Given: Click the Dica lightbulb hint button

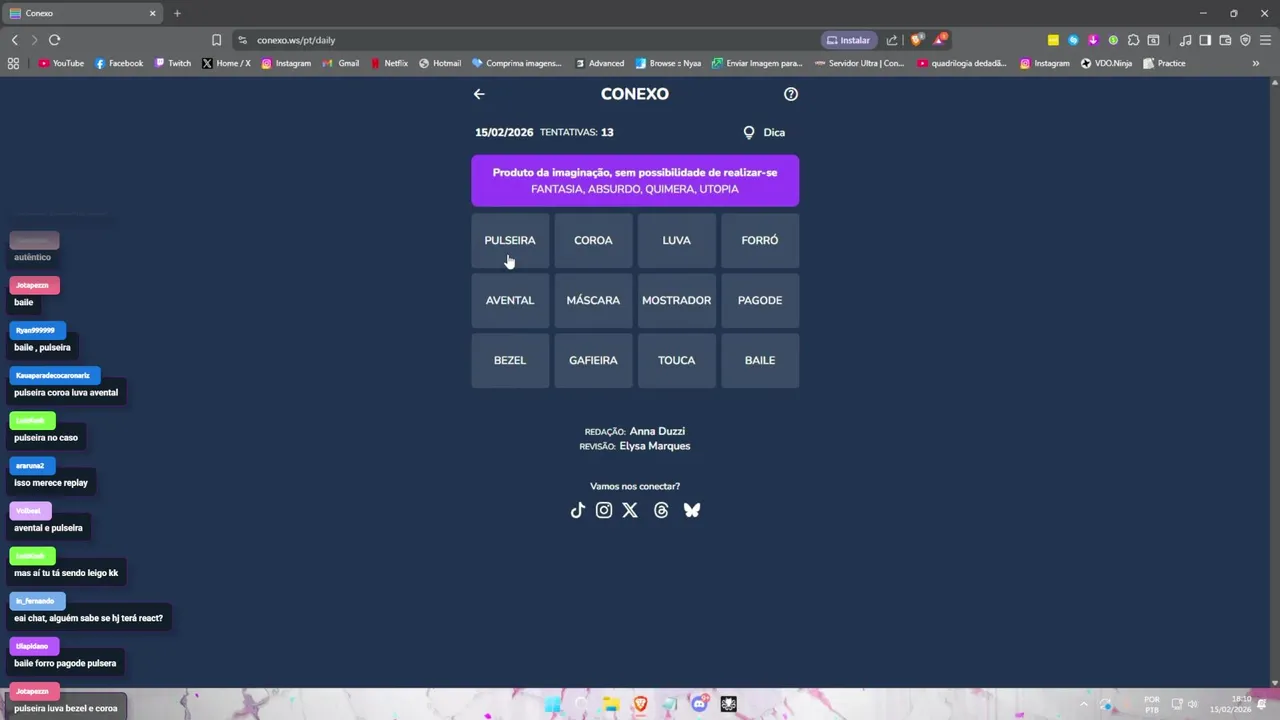Looking at the screenshot, I should (764, 132).
